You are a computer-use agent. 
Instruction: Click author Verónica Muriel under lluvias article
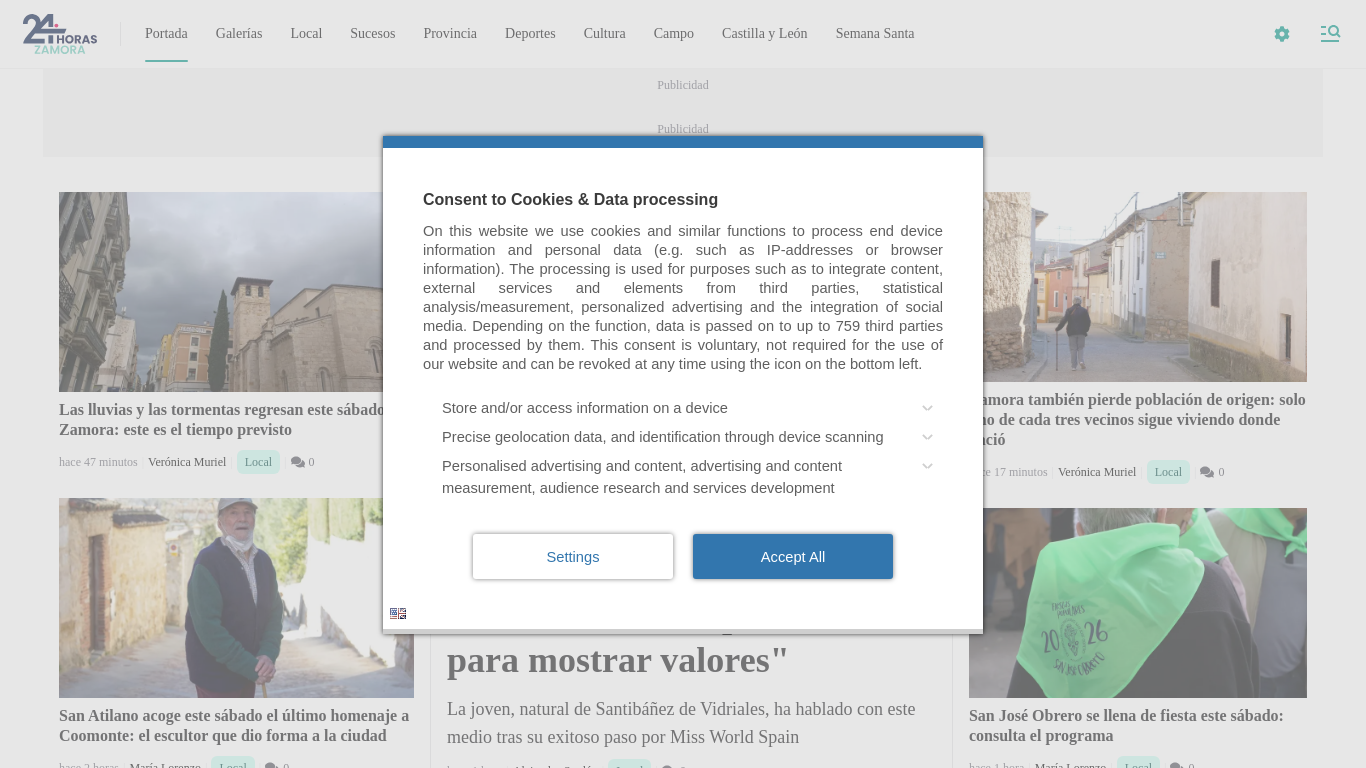(187, 462)
